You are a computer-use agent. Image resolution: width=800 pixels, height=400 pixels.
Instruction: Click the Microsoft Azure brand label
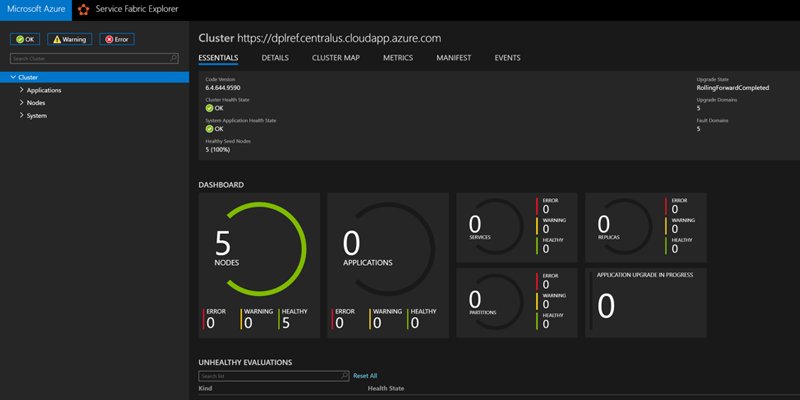(36, 10)
